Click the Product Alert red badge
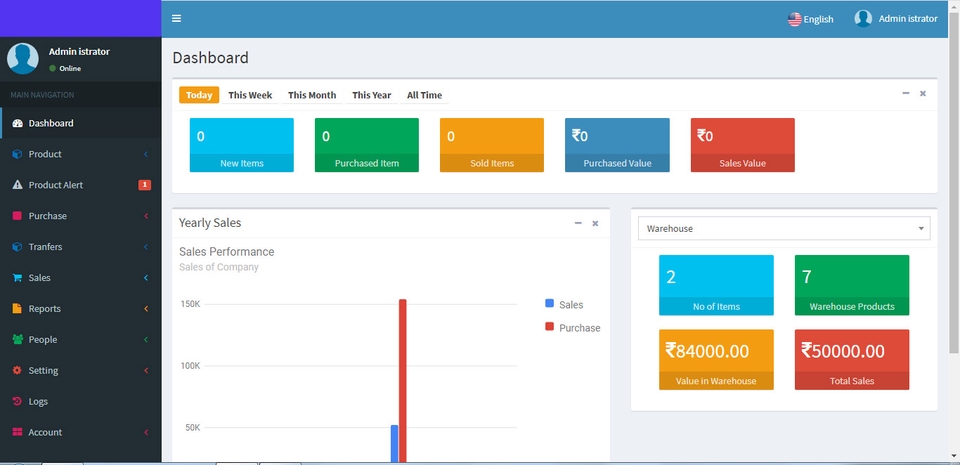Image resolution: width=960 pixels, height=465 pixels. pos(144,185)
